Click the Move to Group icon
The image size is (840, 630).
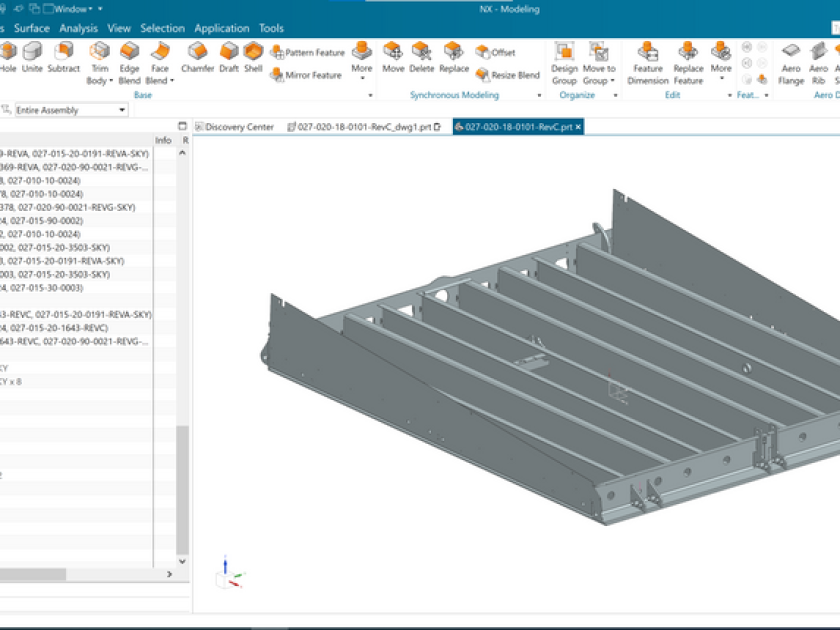pos(599,52)
